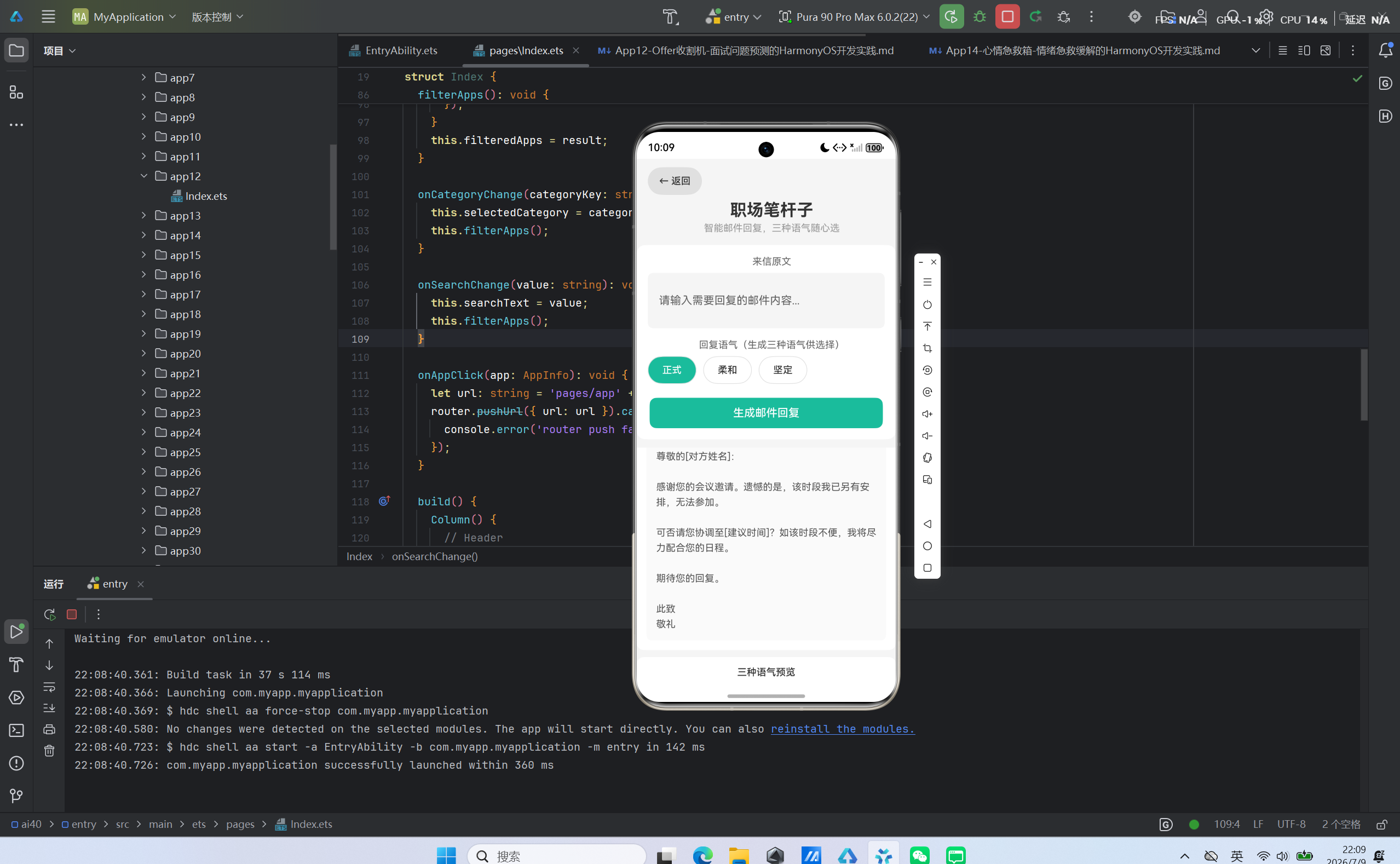1400x864 pixels.
Task: Open Index.ets under app12 in tree
Action: [199, 196]
